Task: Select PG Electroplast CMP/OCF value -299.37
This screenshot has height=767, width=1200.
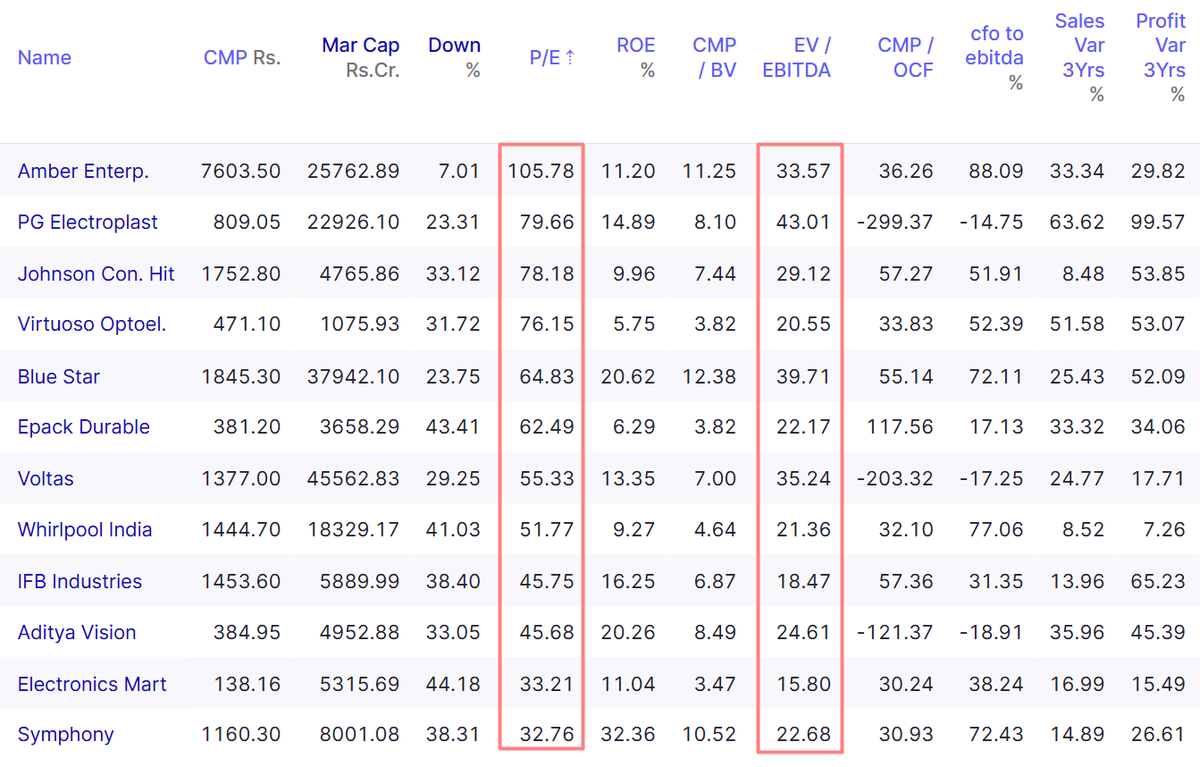Action: pos(895,222)
